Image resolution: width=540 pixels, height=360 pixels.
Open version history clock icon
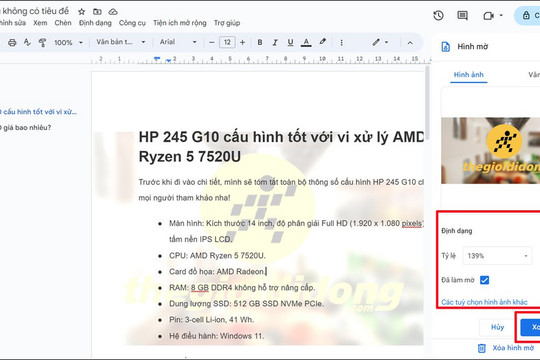(438, 16)
